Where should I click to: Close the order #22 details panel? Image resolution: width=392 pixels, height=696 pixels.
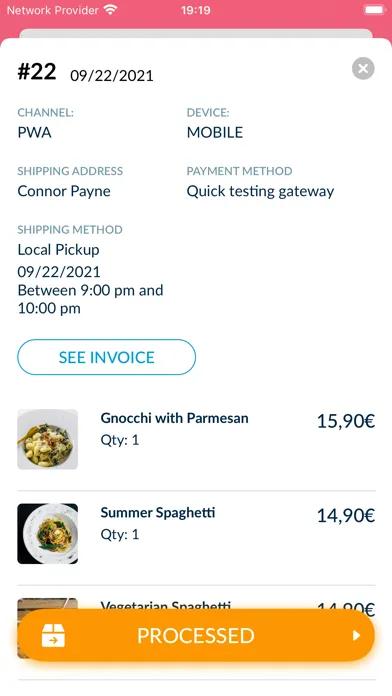tap(363, 69)
